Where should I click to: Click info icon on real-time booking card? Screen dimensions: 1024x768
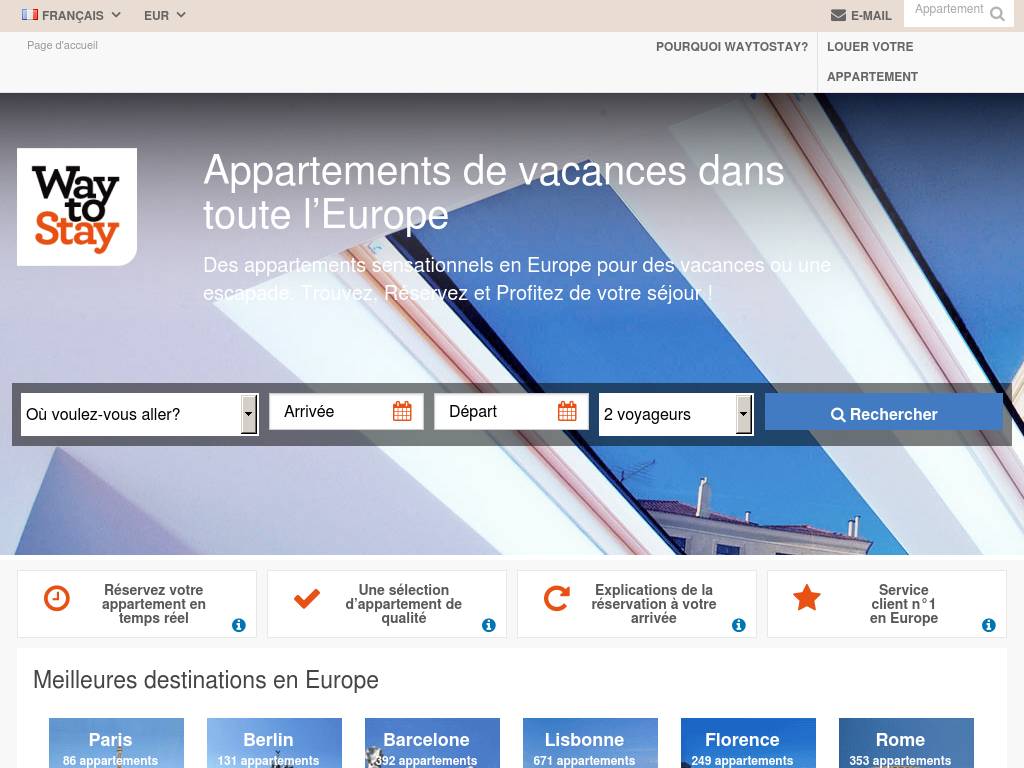point(239,625)
